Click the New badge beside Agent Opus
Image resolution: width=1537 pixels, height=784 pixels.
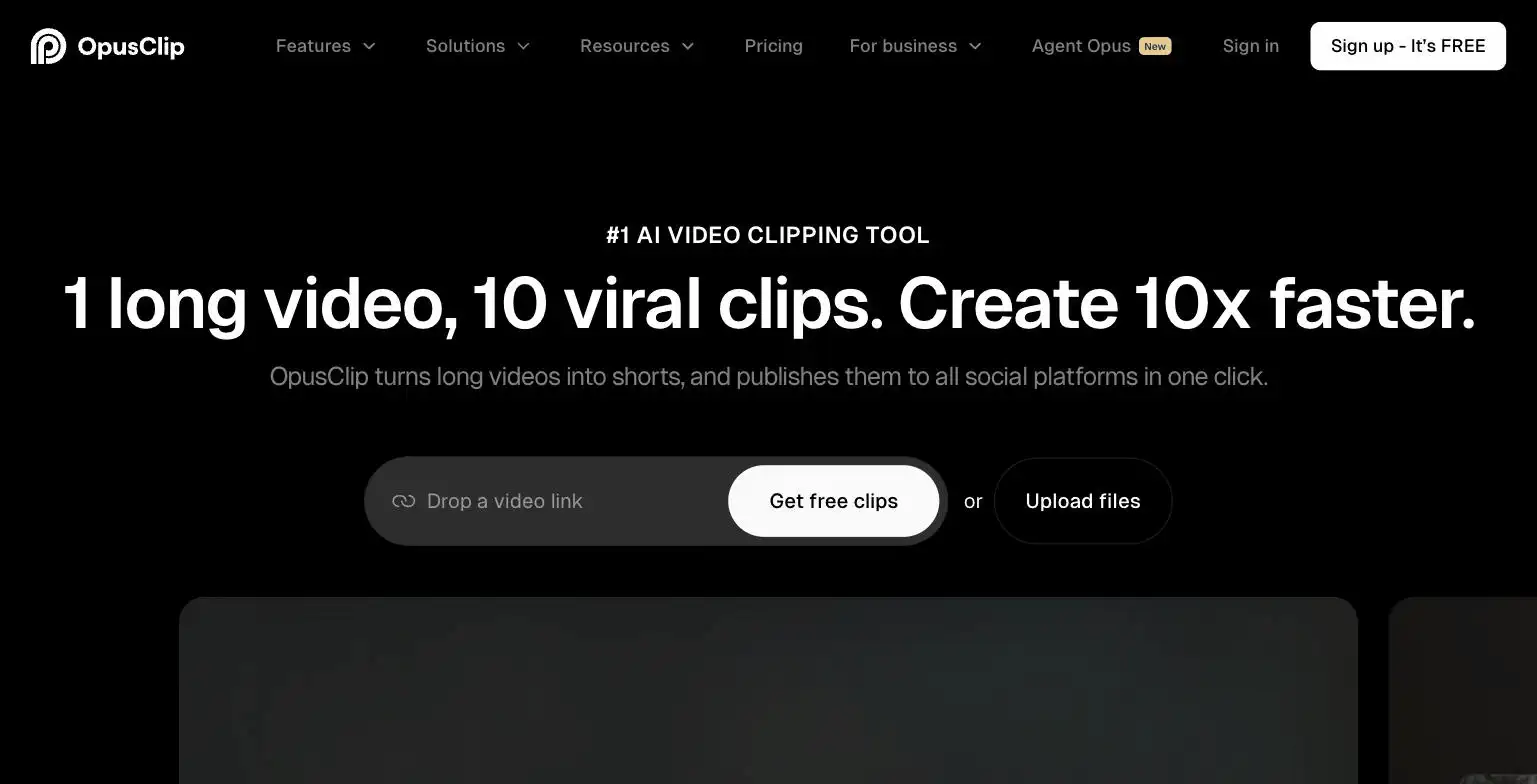(x=1155, y=46)
